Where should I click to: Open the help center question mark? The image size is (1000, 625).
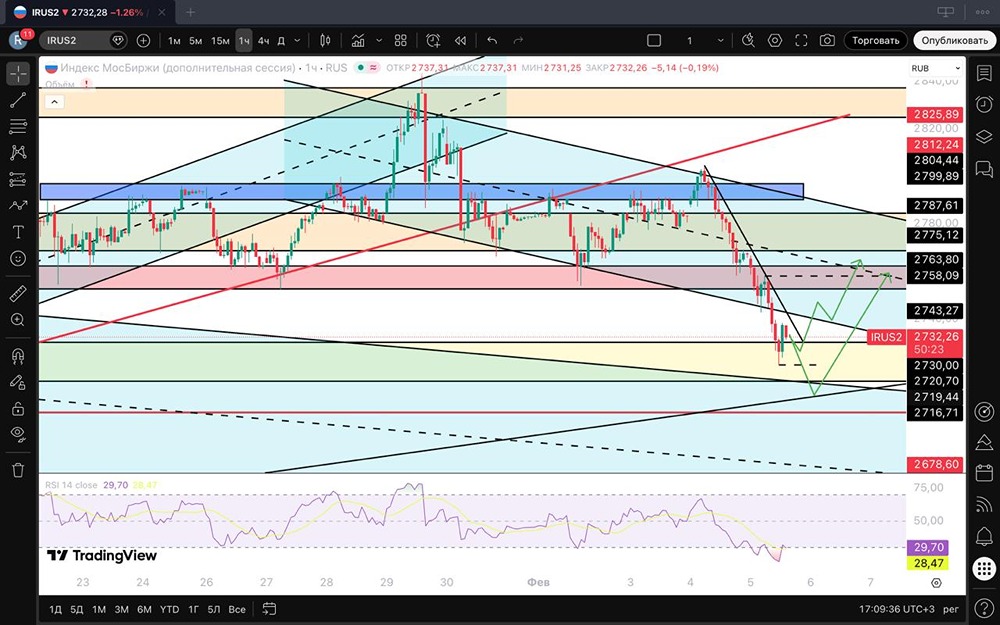tap(984, 608)
